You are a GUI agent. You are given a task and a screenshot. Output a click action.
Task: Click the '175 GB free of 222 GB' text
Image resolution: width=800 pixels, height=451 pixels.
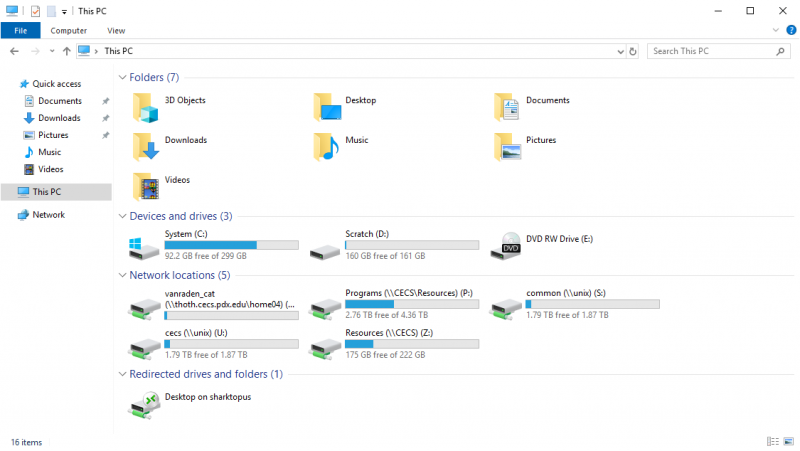385,355
